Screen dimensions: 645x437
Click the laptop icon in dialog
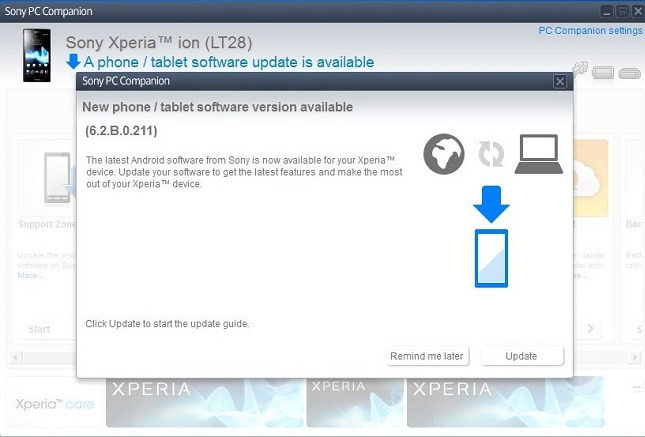point(538,154)
